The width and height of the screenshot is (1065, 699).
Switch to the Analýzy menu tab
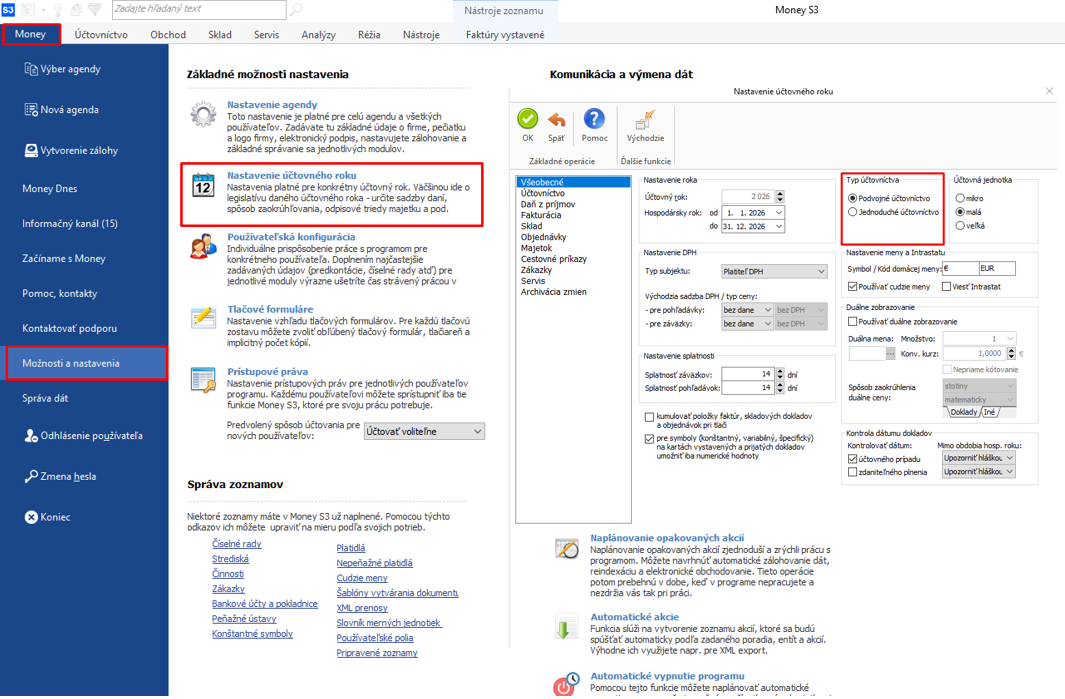click(318, 35)
